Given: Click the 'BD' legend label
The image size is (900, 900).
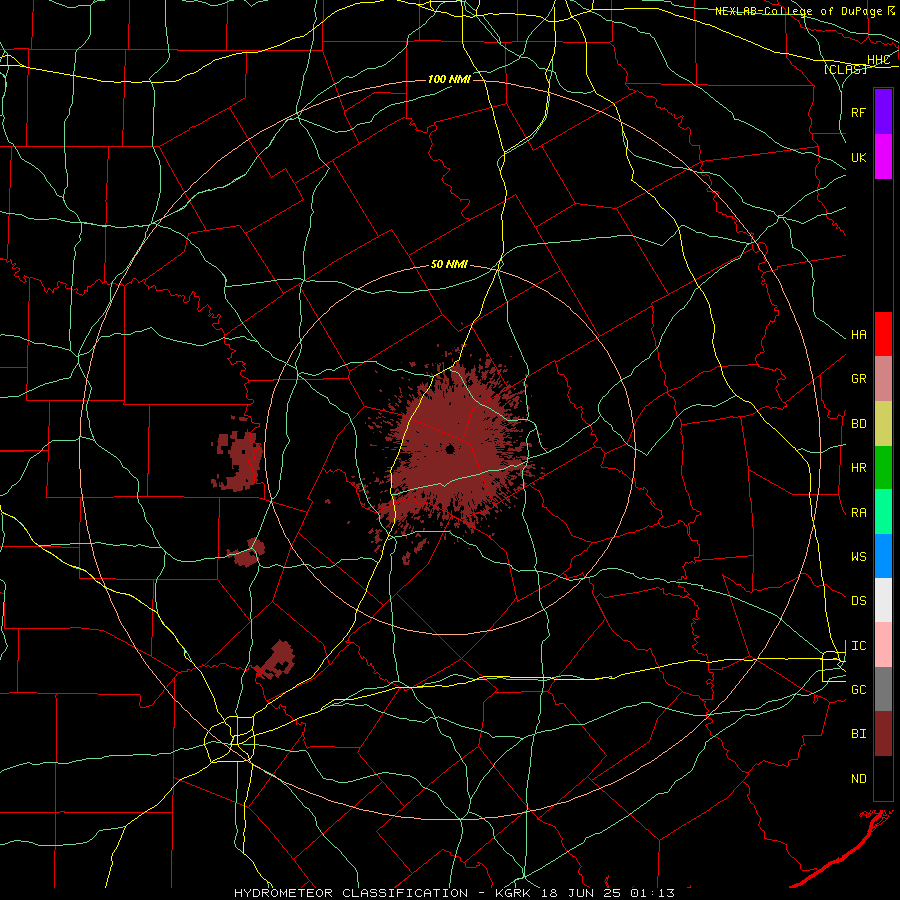Looking at the screenshot, I should (858, 424).
